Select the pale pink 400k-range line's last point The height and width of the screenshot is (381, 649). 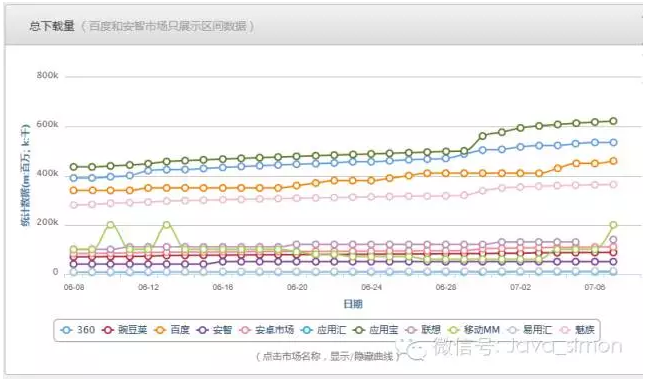(x=613, y=185)
